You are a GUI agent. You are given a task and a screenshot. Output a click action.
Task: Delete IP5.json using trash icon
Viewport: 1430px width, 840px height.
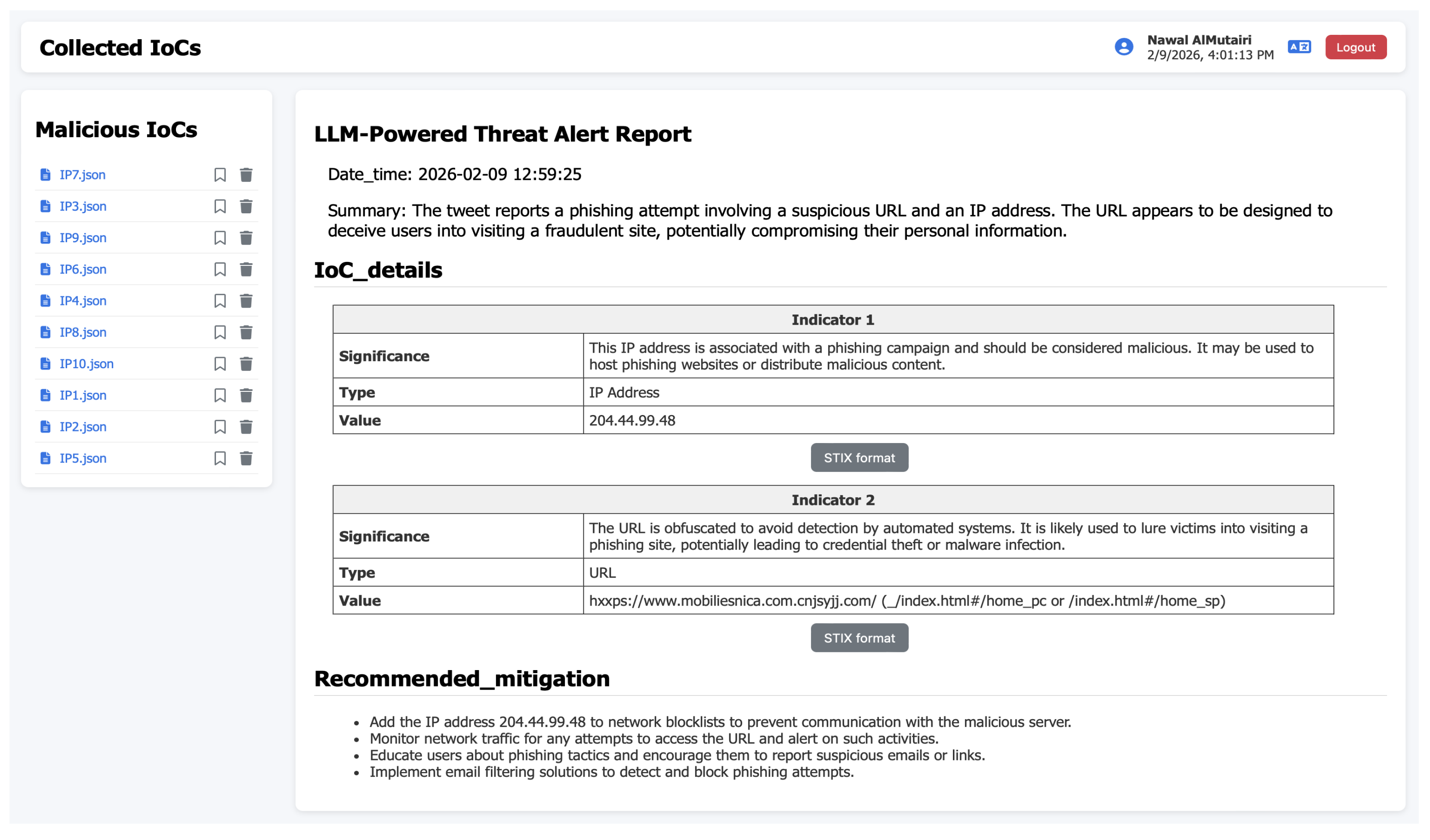pyautogui.click(x=246, y=458)
